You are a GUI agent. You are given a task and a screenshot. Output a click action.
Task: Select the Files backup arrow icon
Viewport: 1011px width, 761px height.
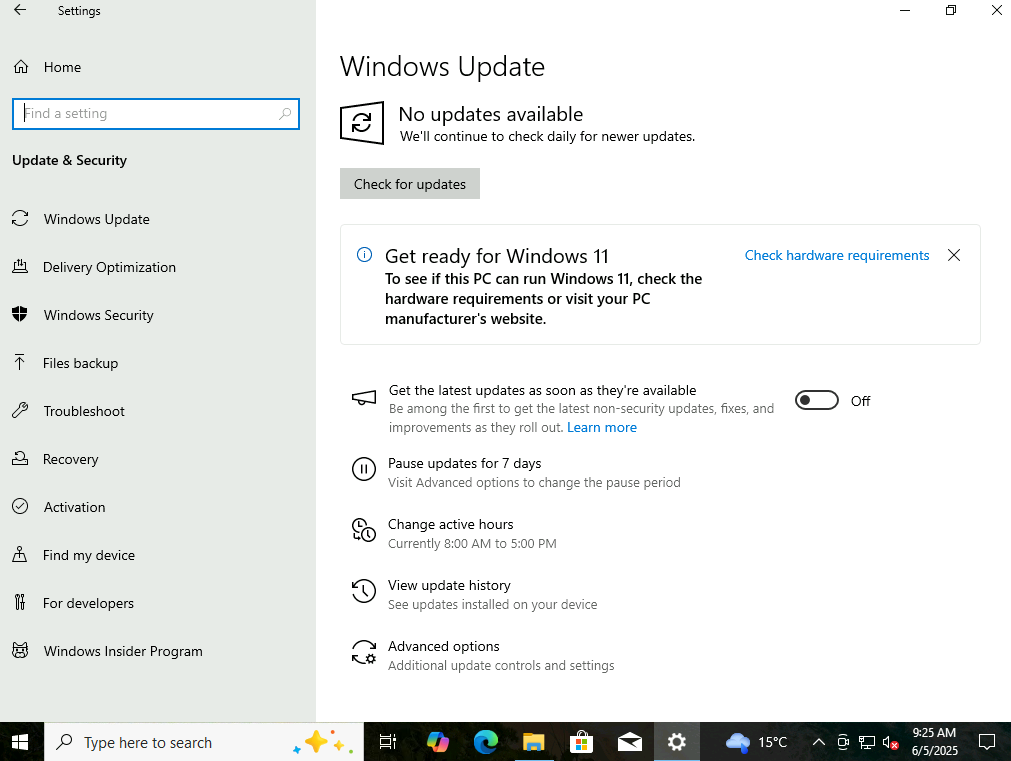[x=20, y=362]
